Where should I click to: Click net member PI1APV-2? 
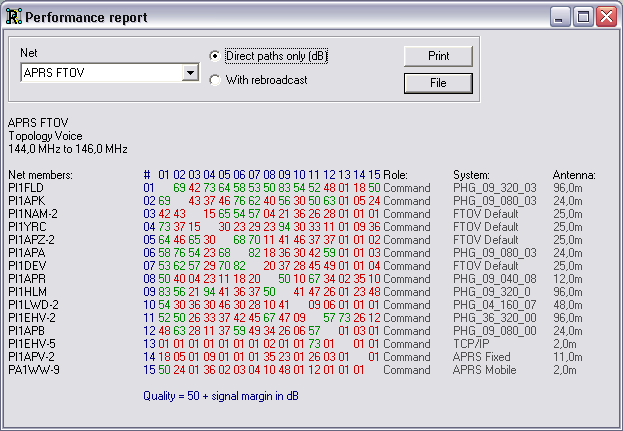(31, 357)
